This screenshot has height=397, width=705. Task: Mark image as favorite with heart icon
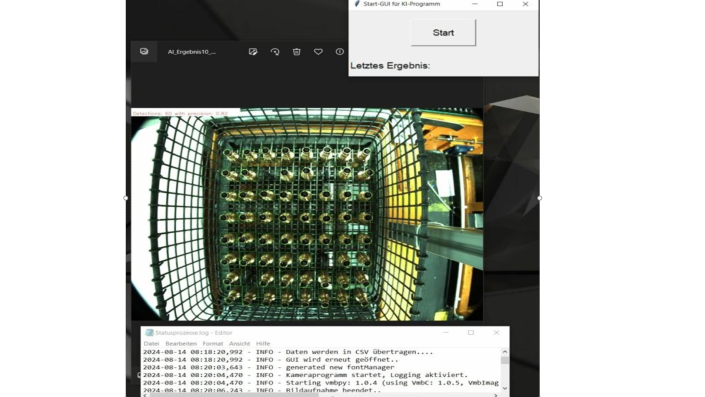pyautogui.click(x=318, y=52)
